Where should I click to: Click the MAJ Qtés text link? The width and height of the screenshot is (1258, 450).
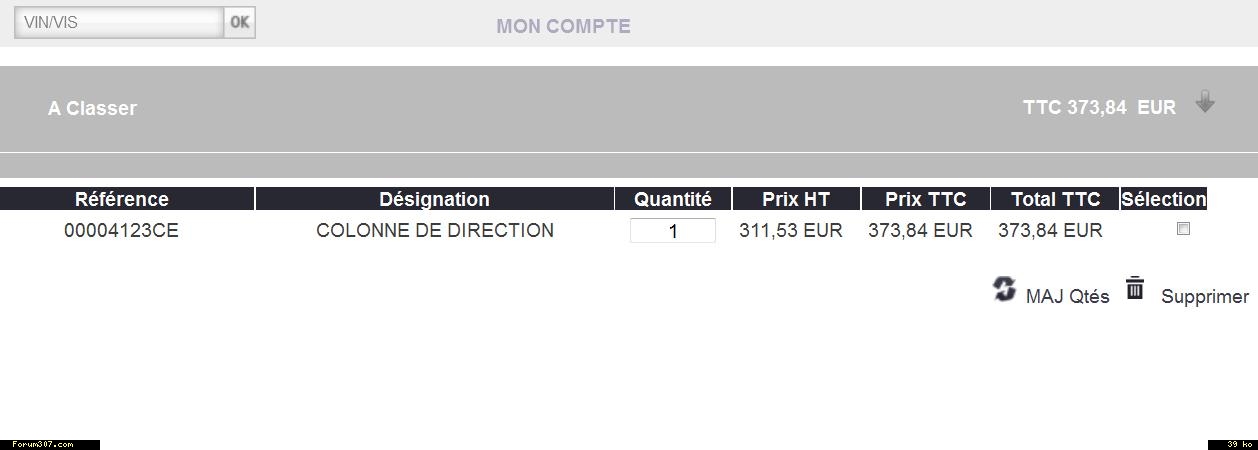click(1067, 297)
